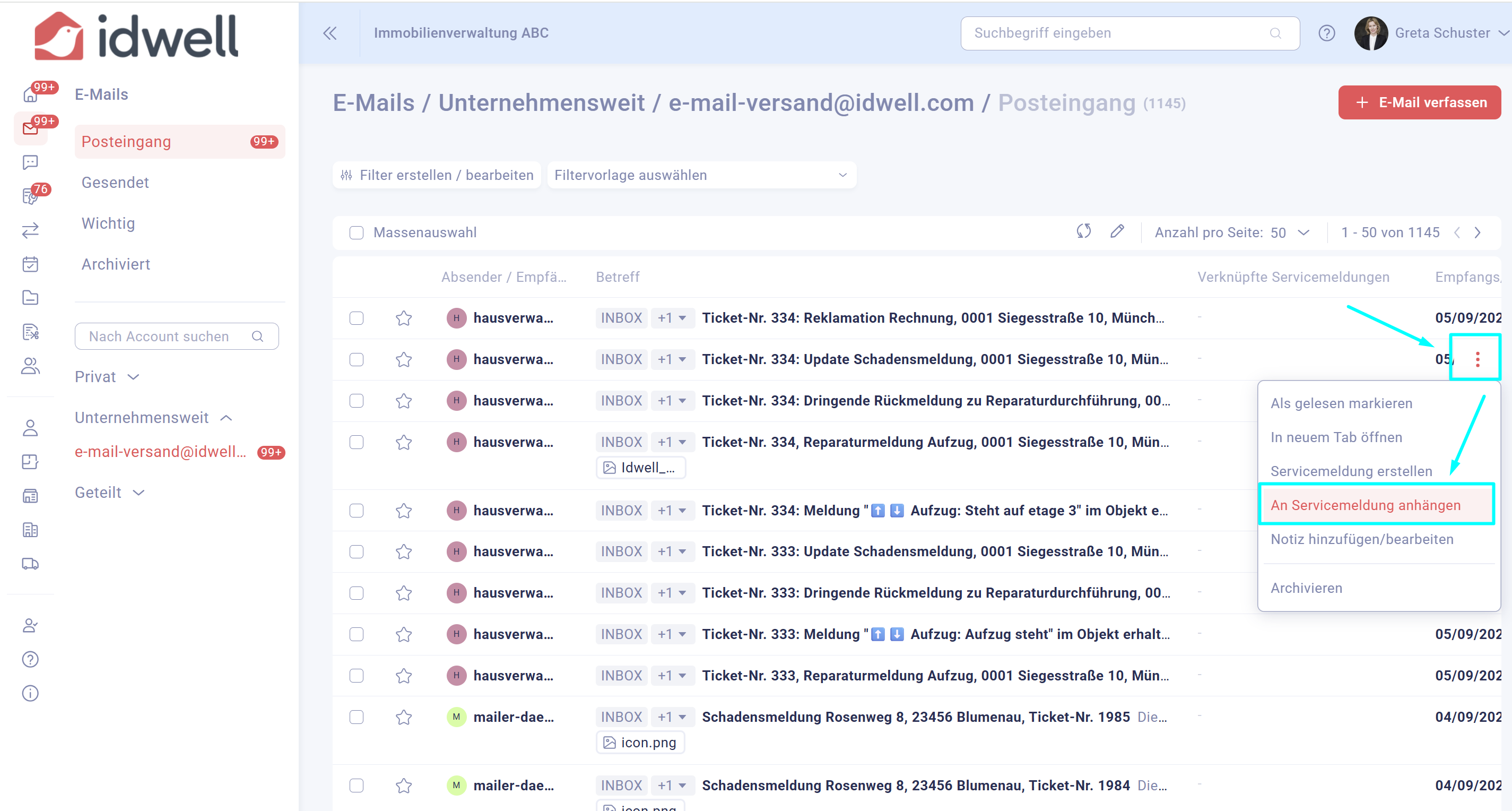This screenshot has width=1512, height=811.
Task: Check the Ticket-Nr. 1985 email row
Action: (x=357, y=717)
